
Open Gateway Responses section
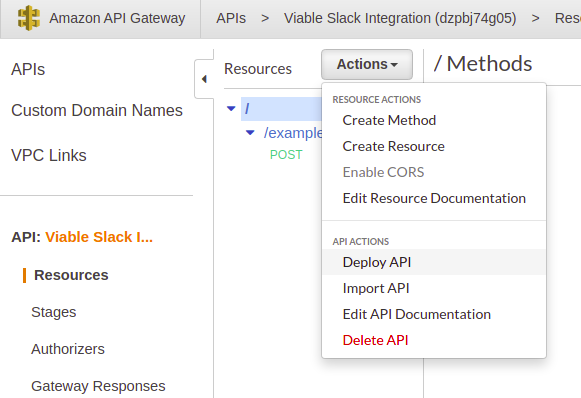(98, 386)
